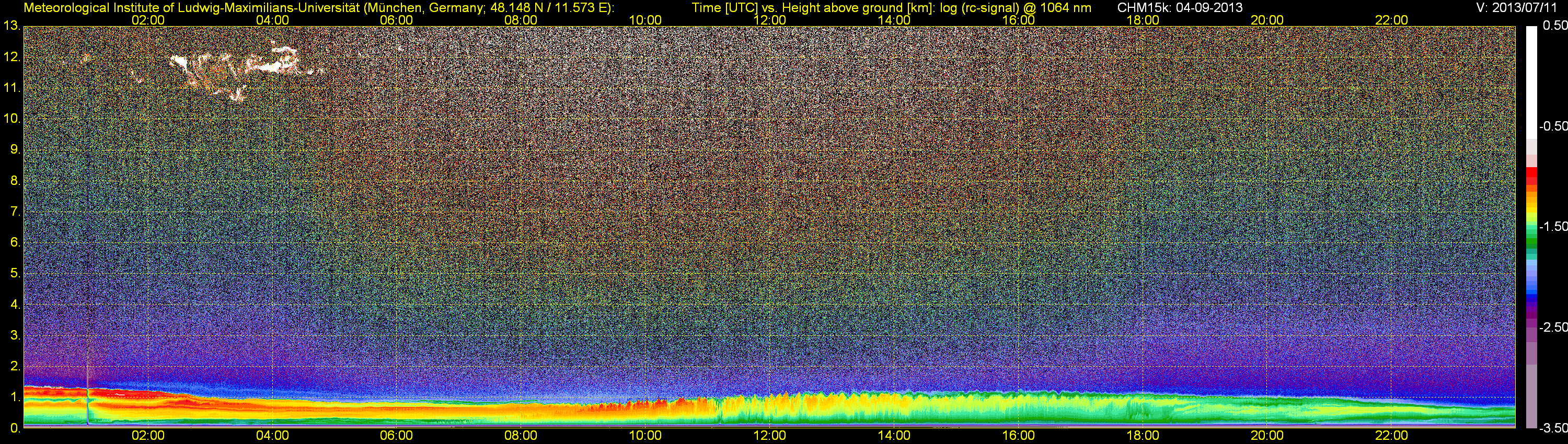Click the 06:00 label on the bottom time axis
The image size is (1568, 444).
396,436
